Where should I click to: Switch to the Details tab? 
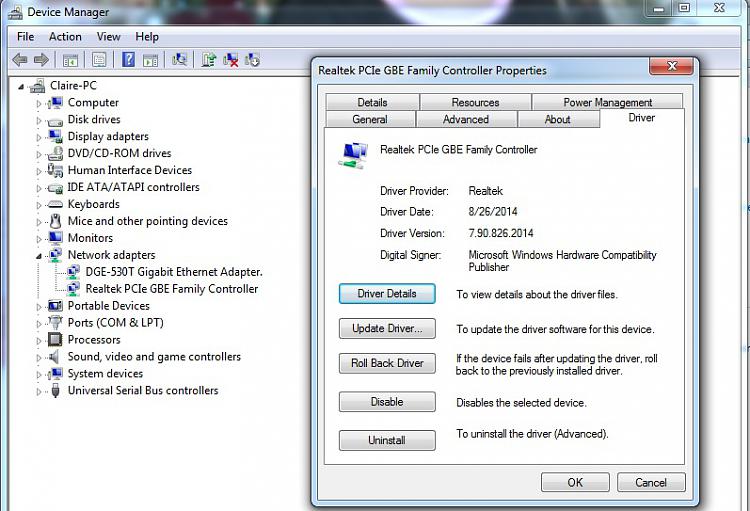372,102
